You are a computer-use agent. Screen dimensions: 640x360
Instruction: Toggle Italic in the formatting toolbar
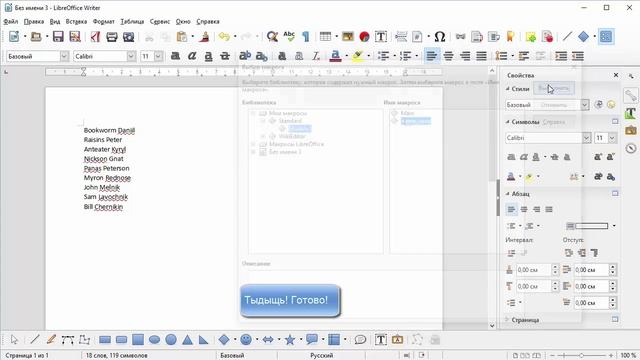(192, 56)
